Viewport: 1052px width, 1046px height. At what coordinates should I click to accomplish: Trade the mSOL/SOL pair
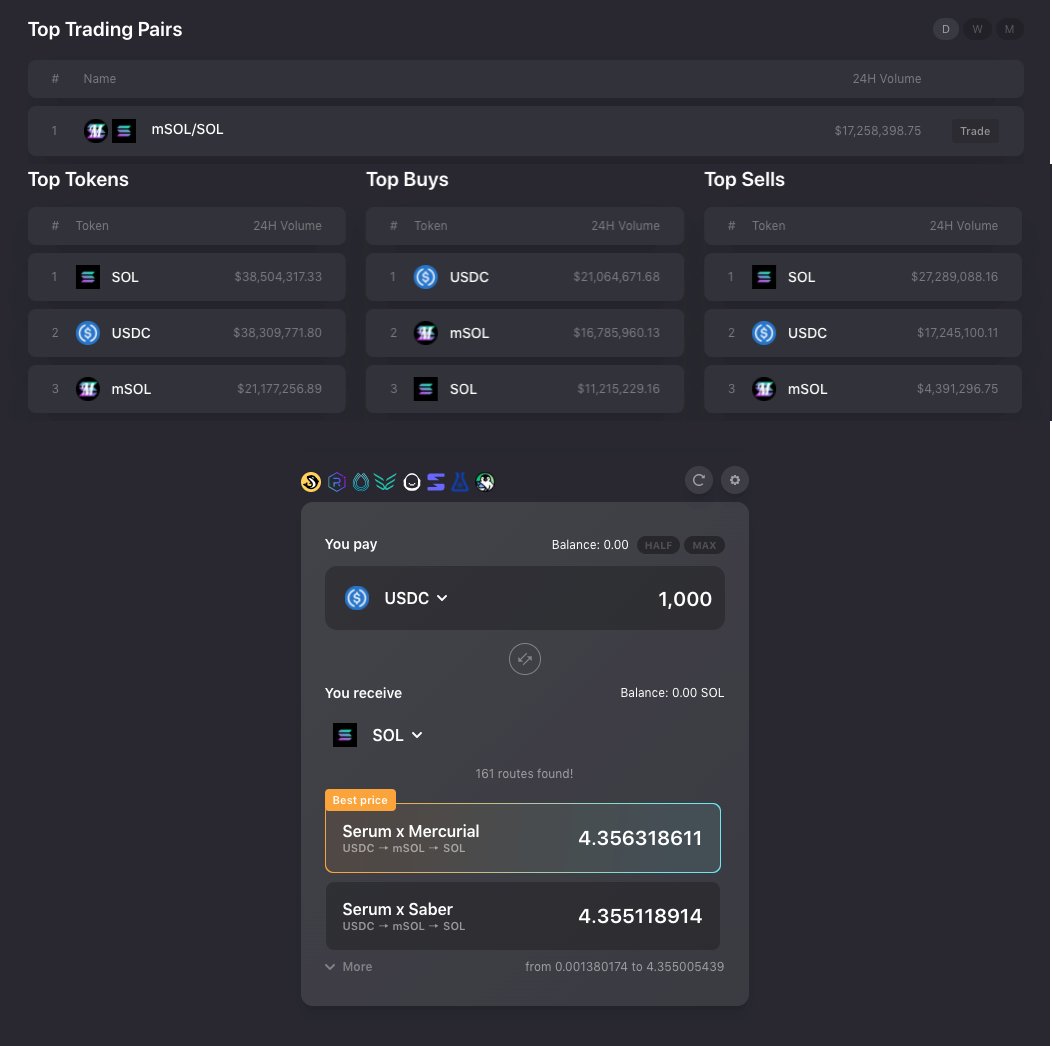point(975,131)
